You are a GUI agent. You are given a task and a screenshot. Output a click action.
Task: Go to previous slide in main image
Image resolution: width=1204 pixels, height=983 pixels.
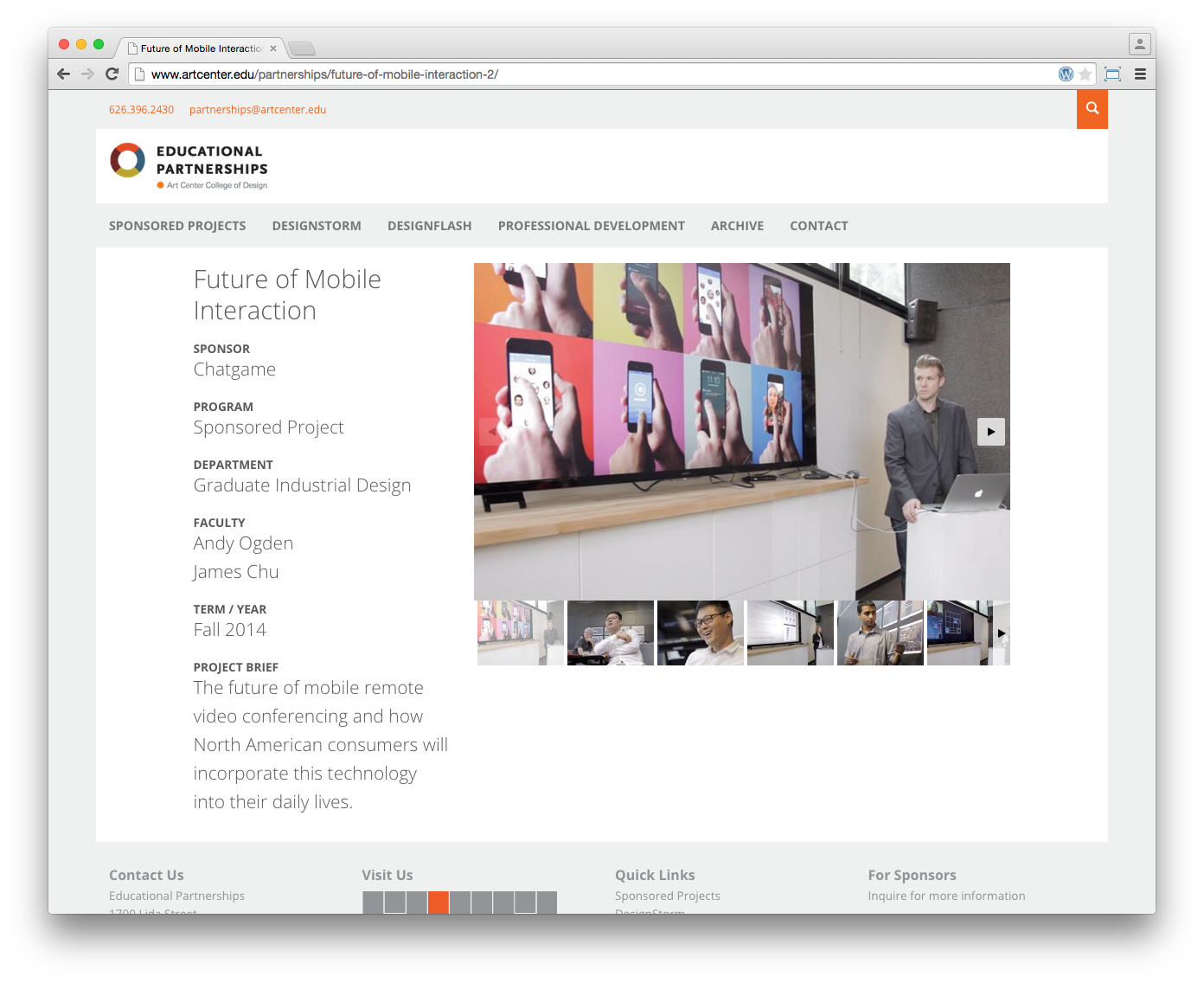(493, 432)
